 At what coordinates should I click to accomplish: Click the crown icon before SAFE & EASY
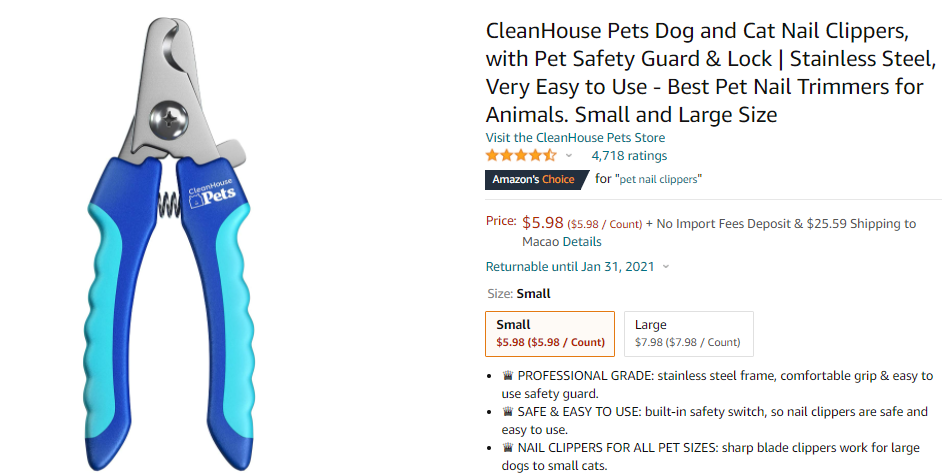(x=507, y=412)
